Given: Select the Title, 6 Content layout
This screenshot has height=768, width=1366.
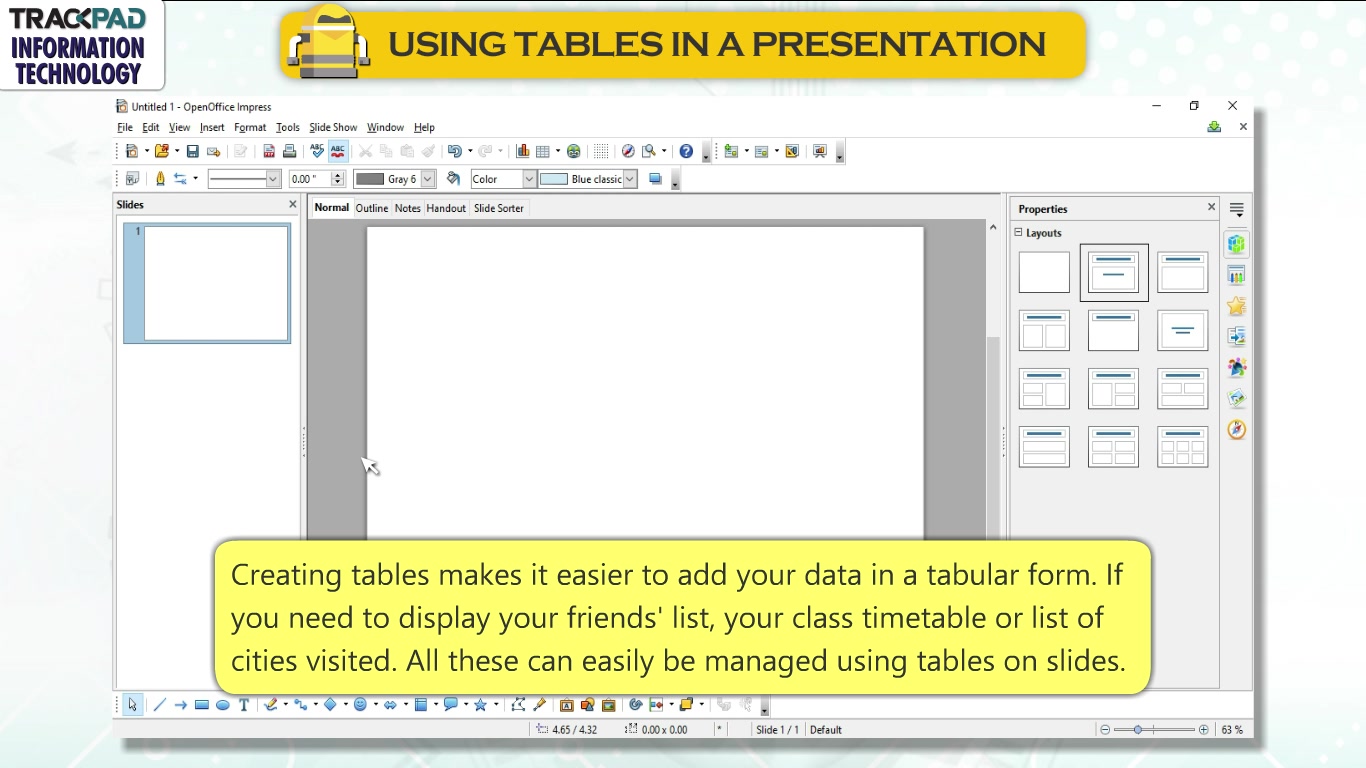Looking at the screenshot, I should (x=1183, y=447).
